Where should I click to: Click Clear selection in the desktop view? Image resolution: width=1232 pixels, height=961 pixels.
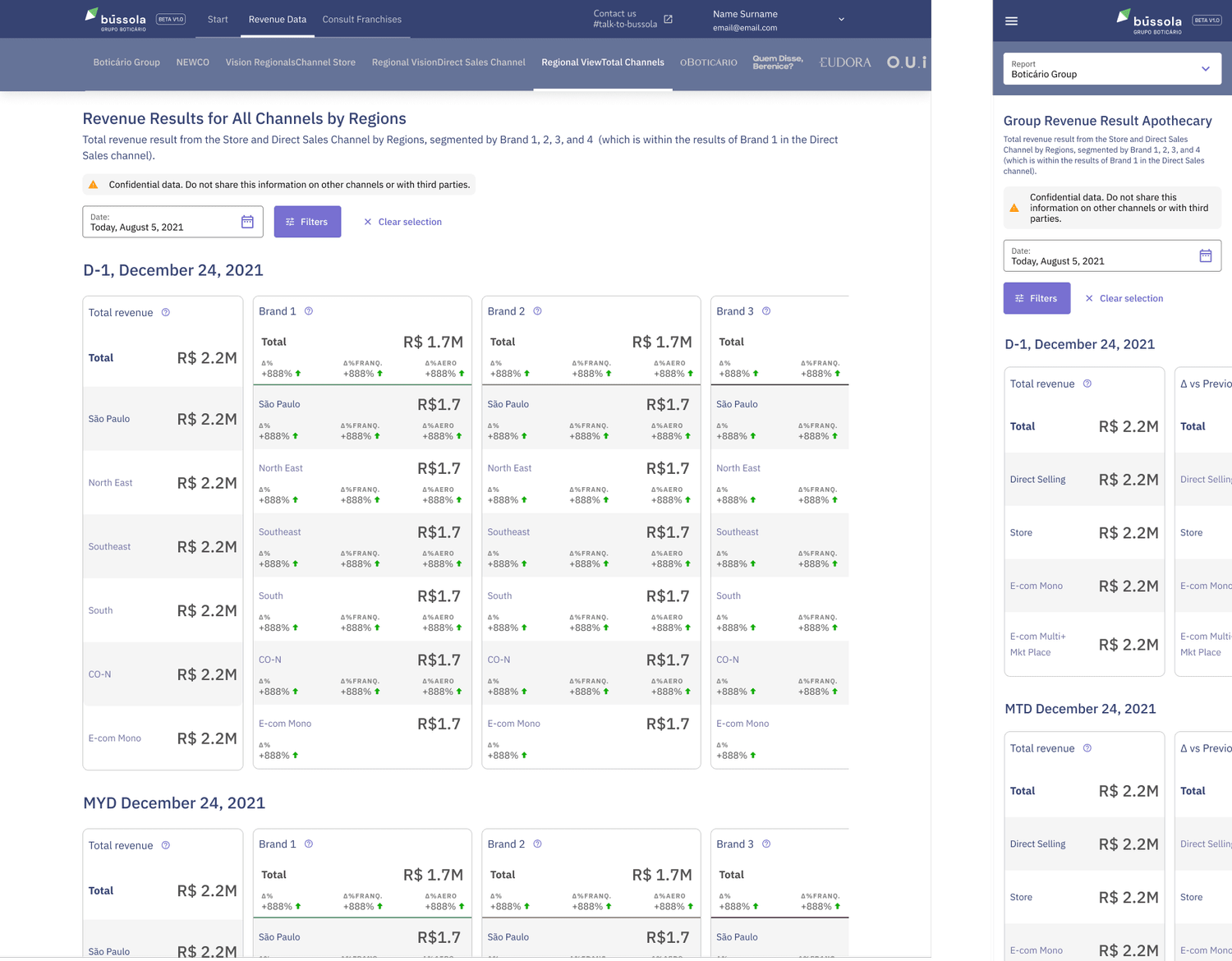403,222
